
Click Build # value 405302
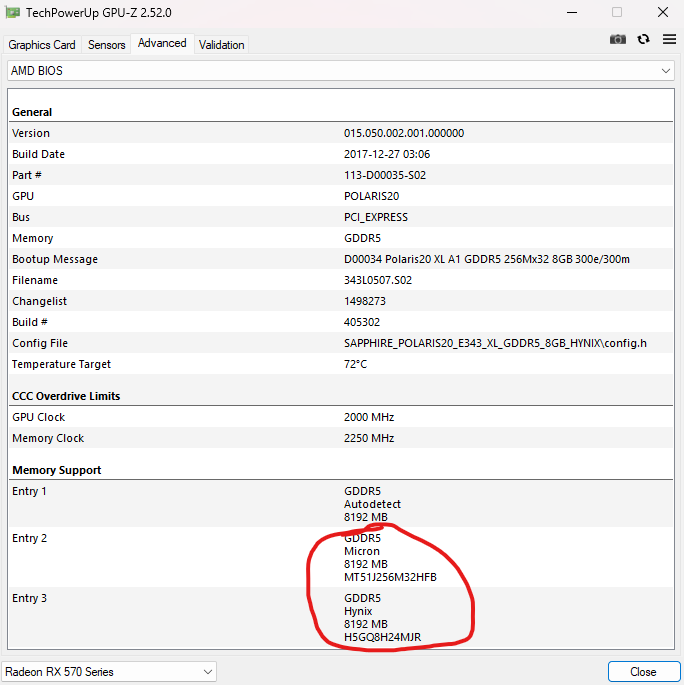pos(362,322)
